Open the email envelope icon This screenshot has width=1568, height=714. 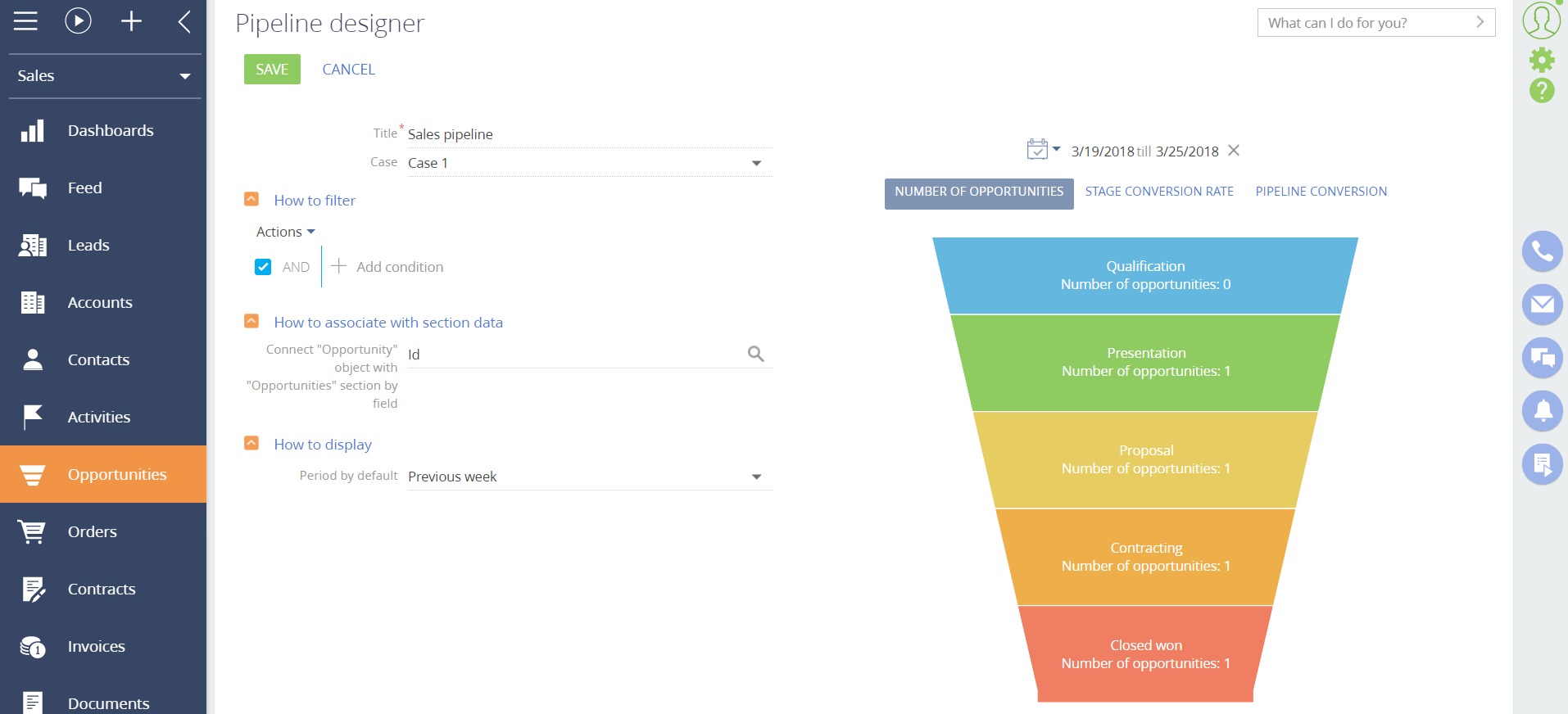pos(1542,305)
